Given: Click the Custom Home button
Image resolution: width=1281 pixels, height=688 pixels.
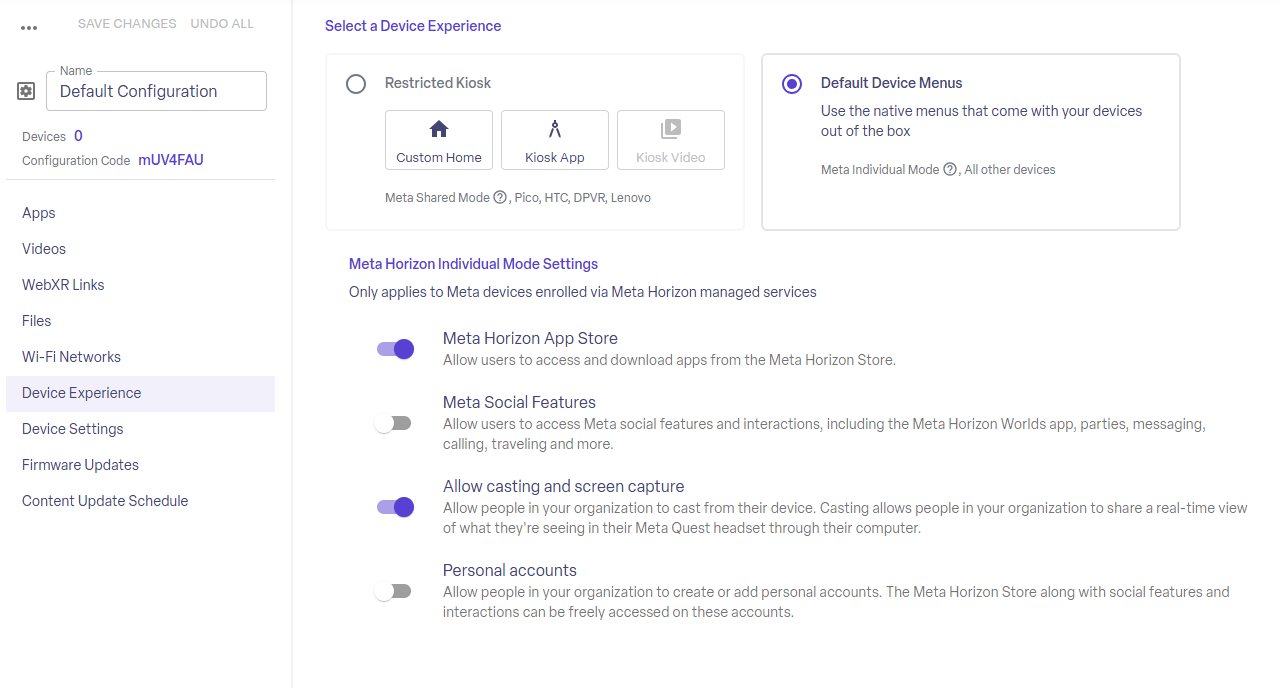Looking at the screenshot, I should point(439,140).
